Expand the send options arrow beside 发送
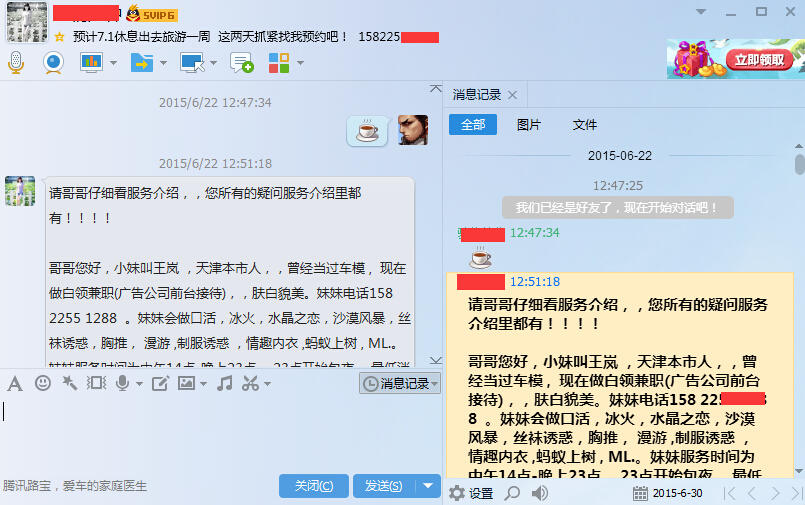This screenshot has height=505, width=805. coord(428,485)
